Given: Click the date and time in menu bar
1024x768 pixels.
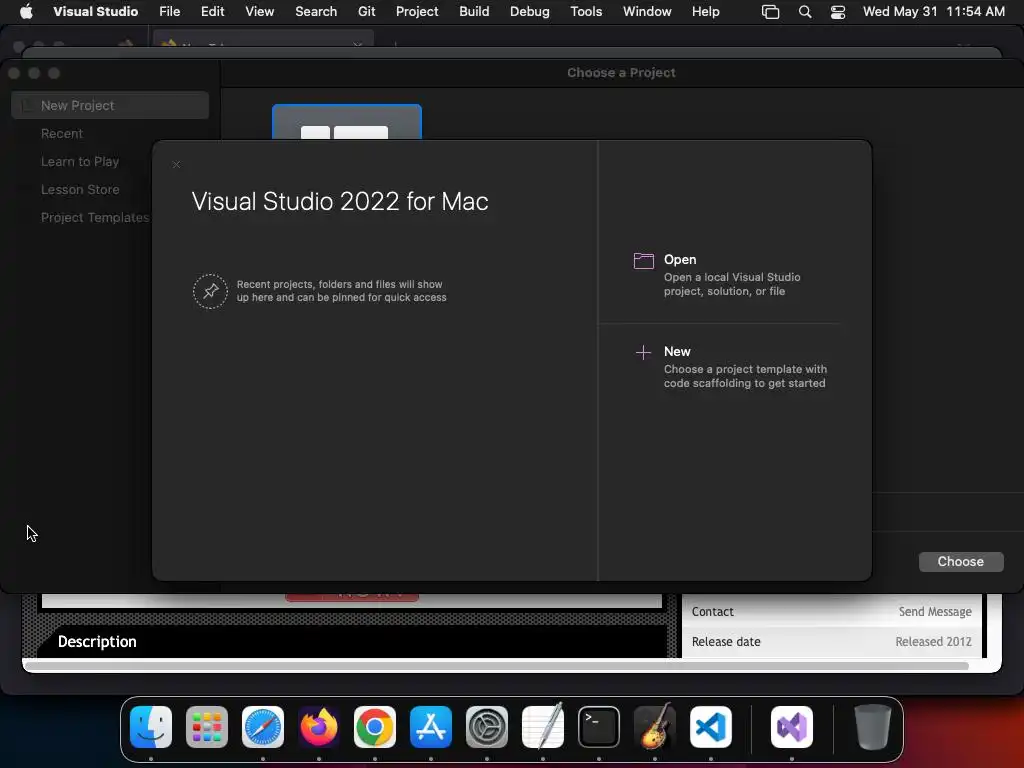Looking at the screenshot, I should point(934,11).
